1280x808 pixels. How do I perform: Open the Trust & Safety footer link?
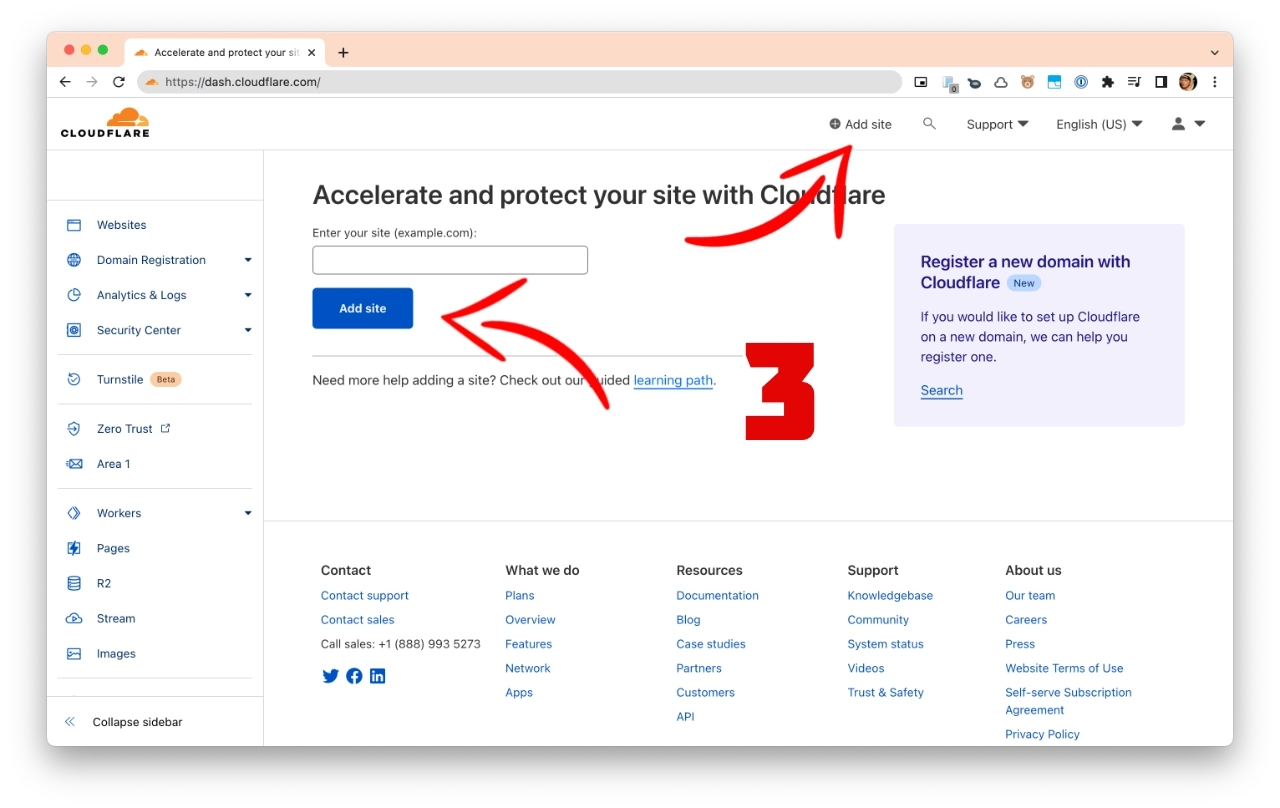click(885, 692)
